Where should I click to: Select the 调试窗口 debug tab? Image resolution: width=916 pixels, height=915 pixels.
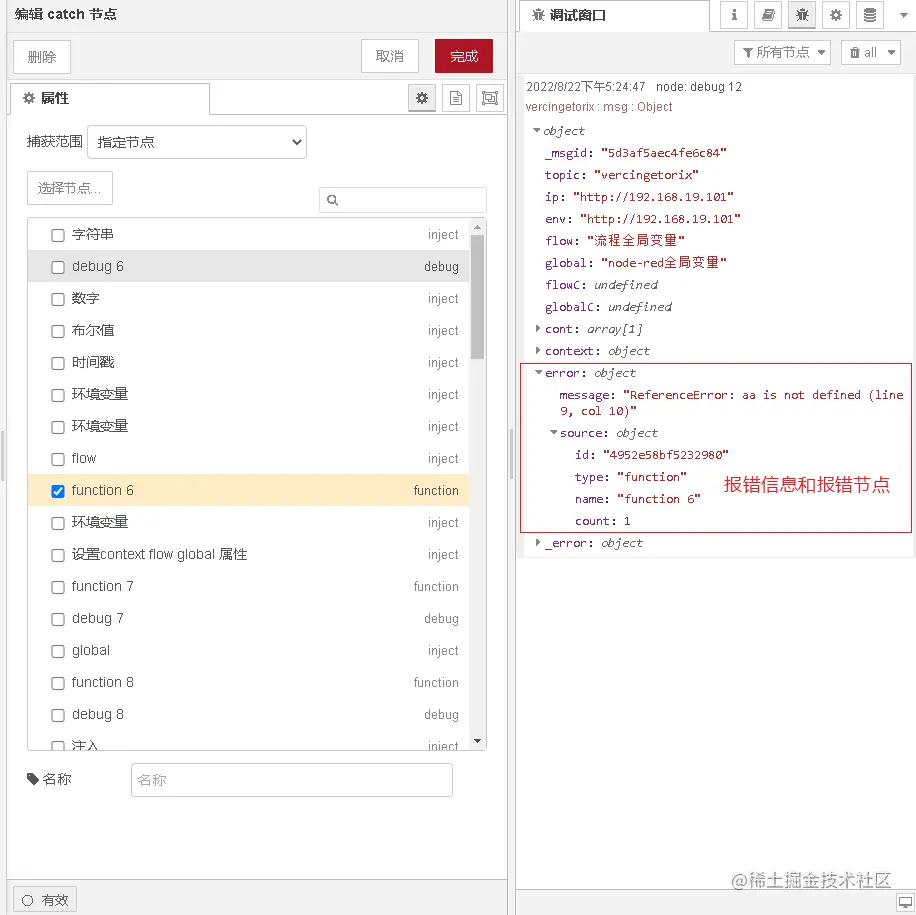pos(614,15)
